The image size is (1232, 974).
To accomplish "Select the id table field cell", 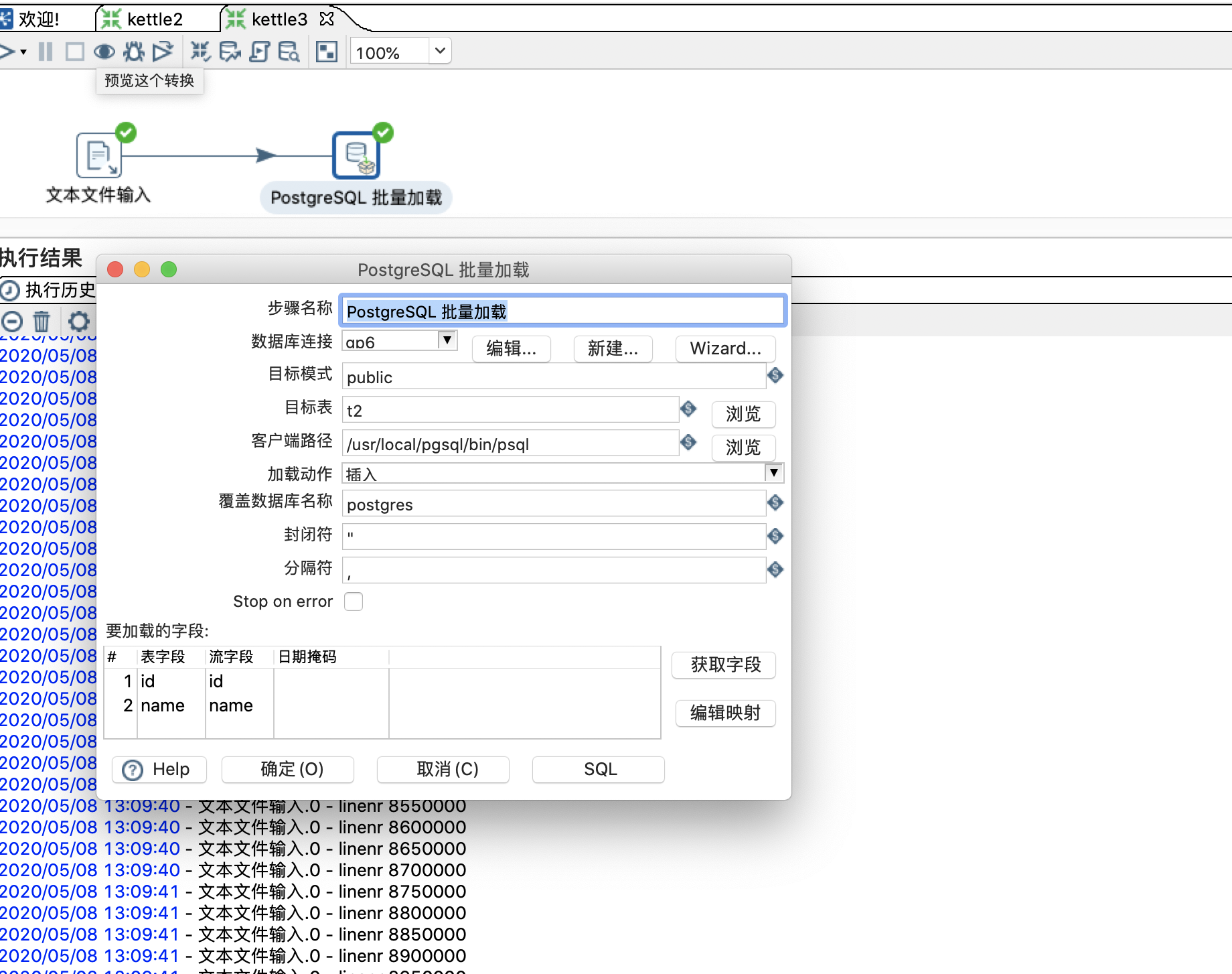I will click(x=171, y=681).
